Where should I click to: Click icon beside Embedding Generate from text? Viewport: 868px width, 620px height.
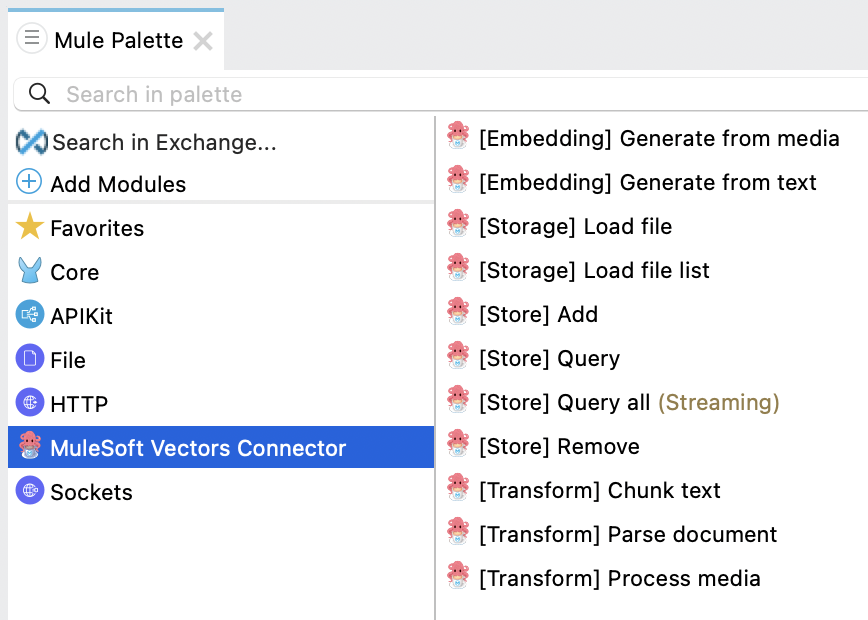click(x=458, y=179)
